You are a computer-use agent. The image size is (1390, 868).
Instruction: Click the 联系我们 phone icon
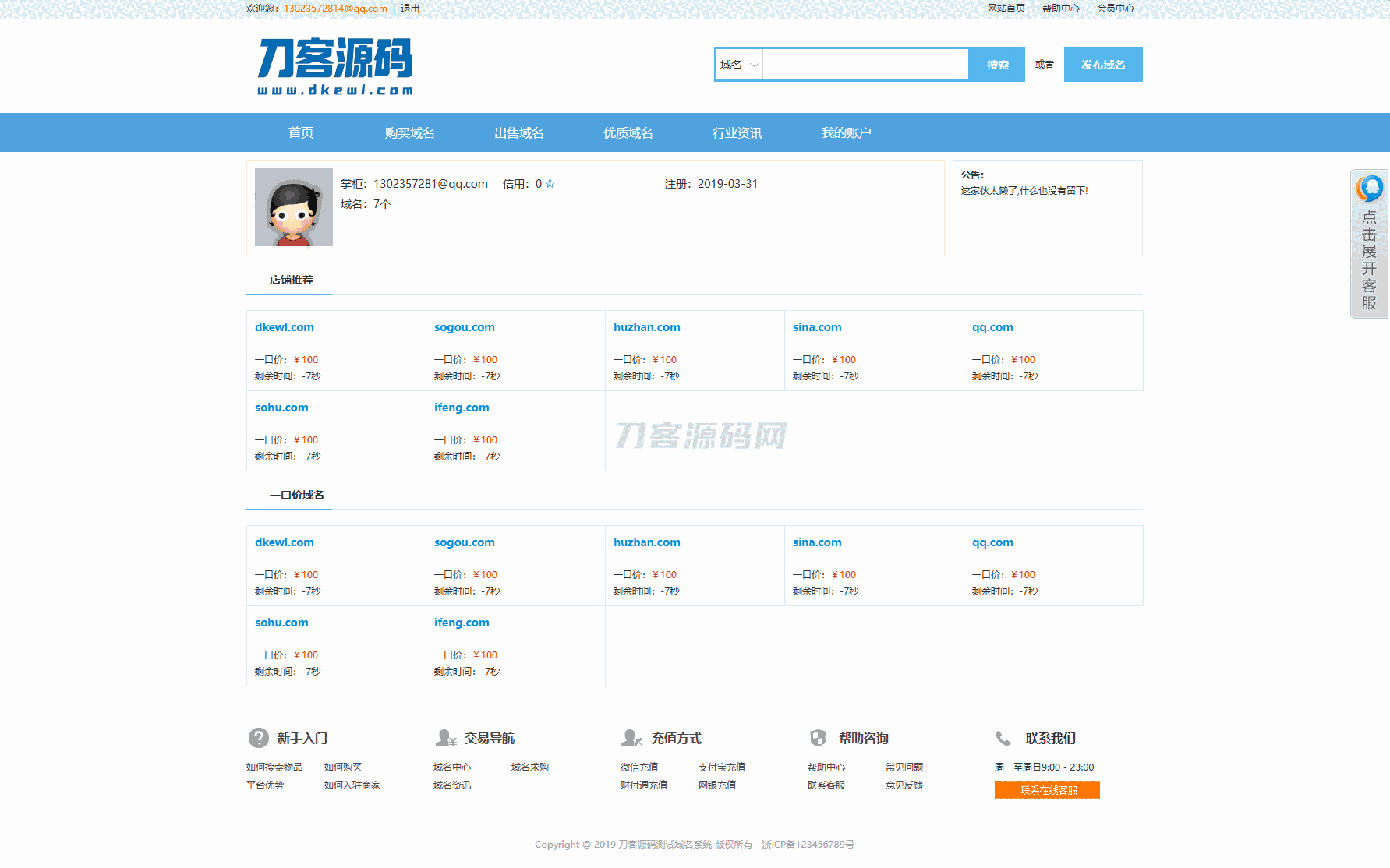[1003, 738]
